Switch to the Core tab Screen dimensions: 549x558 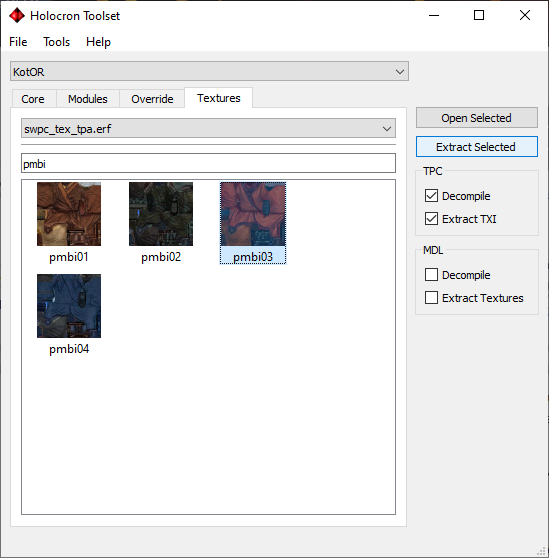33,99
